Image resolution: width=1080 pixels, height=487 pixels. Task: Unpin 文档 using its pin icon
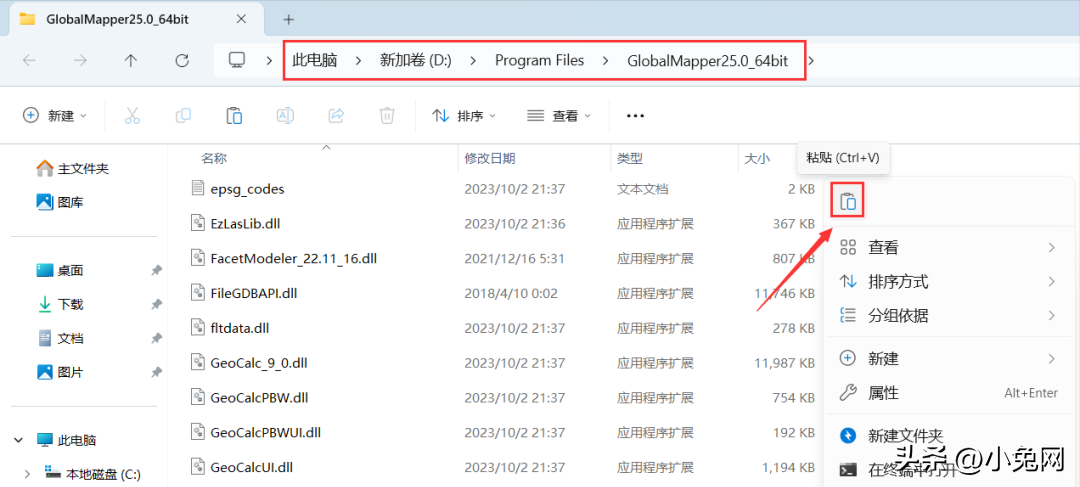pos(156,339)
